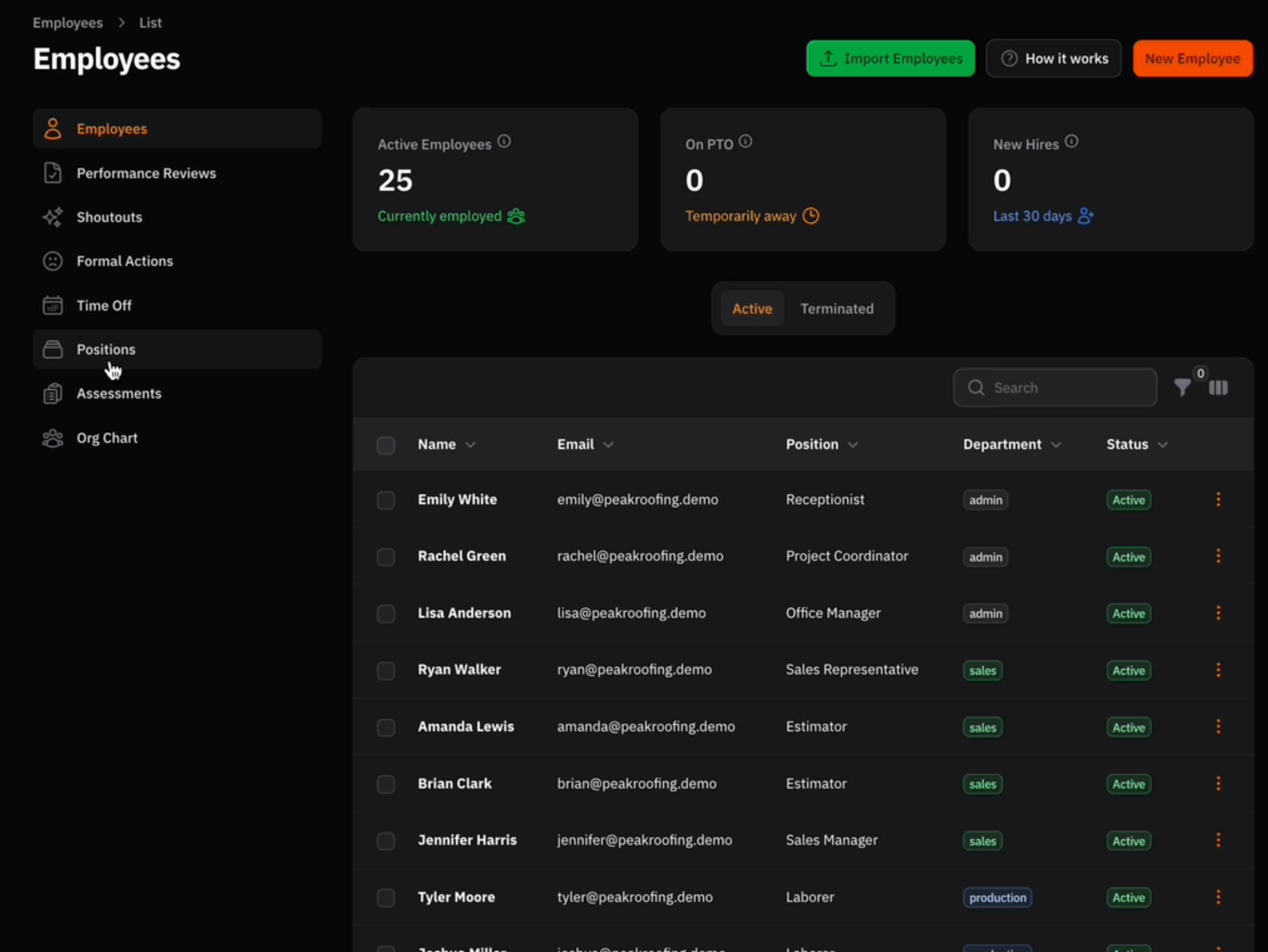Check the box for Rachel Green
Screen dimensions: 1268x952
pyautogui.click(x=386, y=557)
